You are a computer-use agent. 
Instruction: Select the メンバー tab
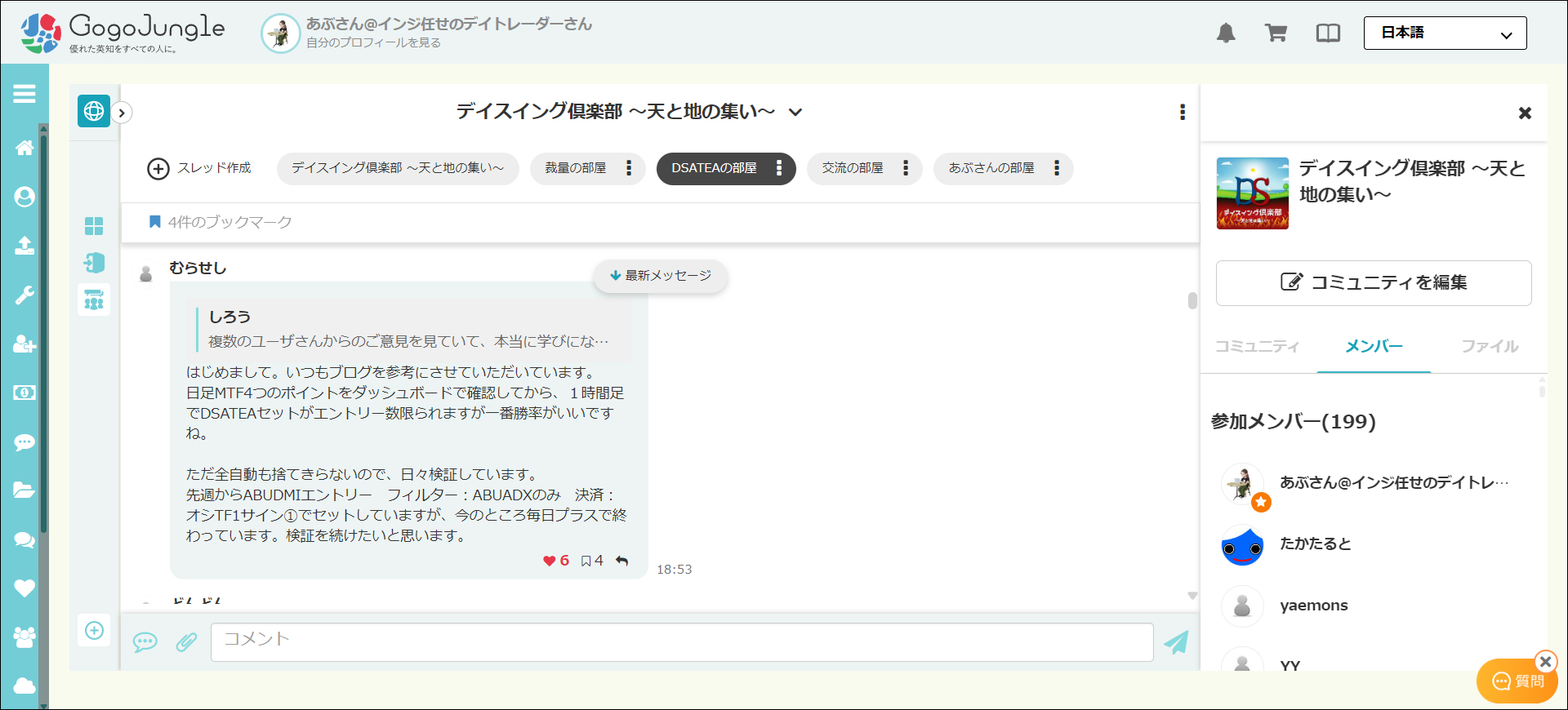point(1374,347)
